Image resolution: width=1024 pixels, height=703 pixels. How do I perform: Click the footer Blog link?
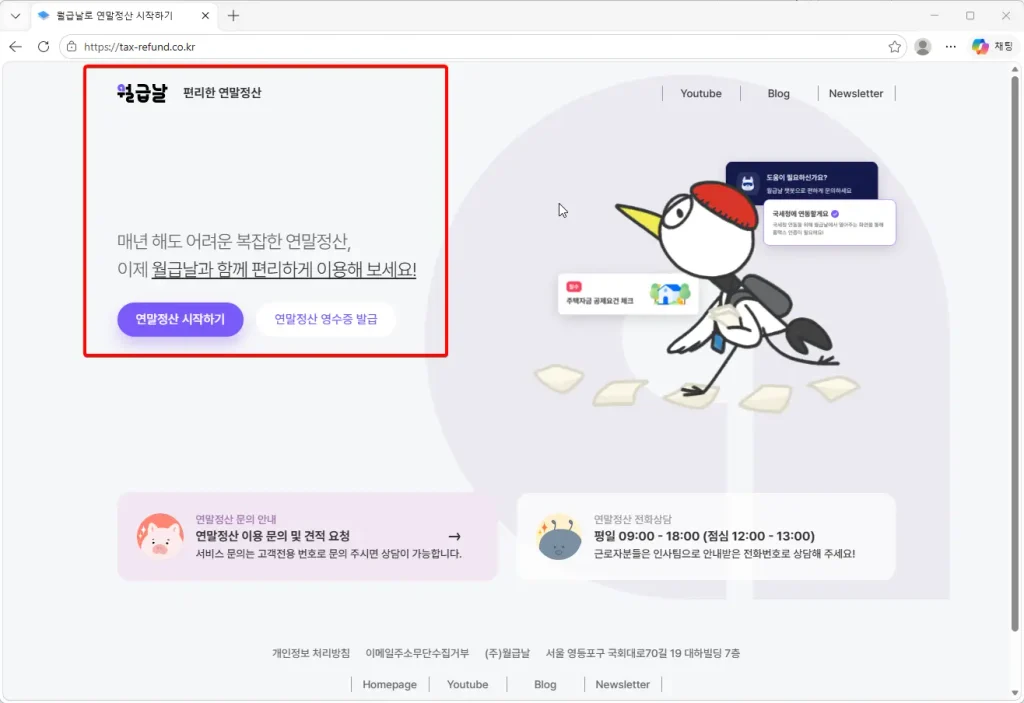[x=545, y=684]
